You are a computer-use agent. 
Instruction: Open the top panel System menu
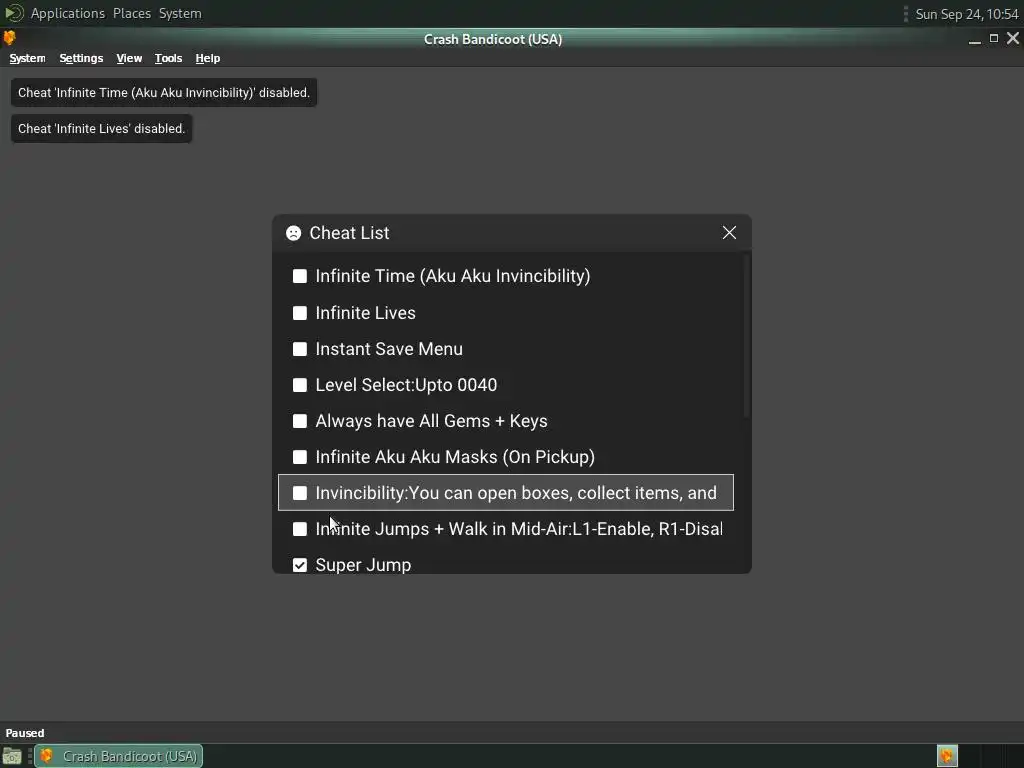(x=180, y=13)
